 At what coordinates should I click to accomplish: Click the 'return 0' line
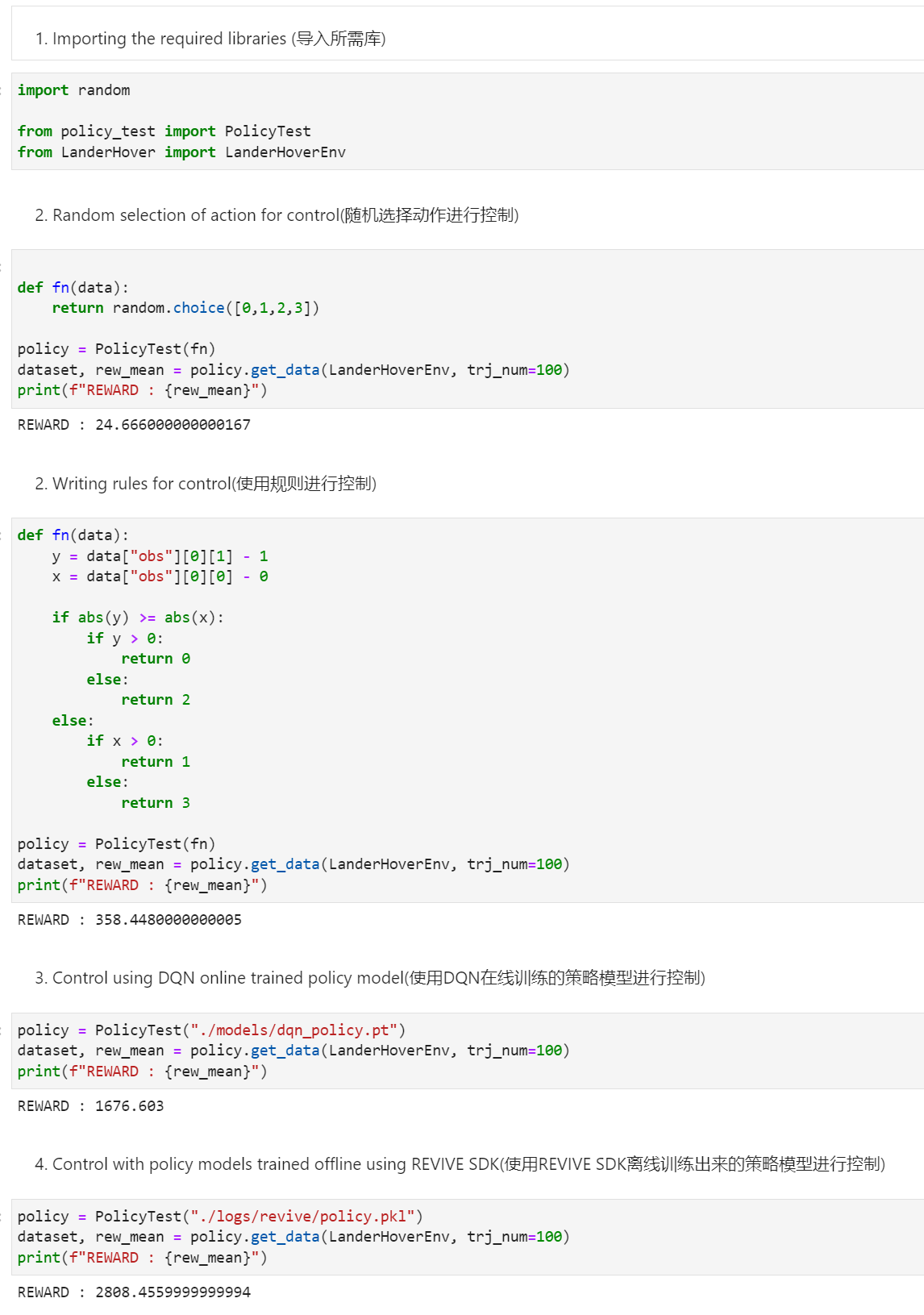pyautogui.click(x=156, y=659)
